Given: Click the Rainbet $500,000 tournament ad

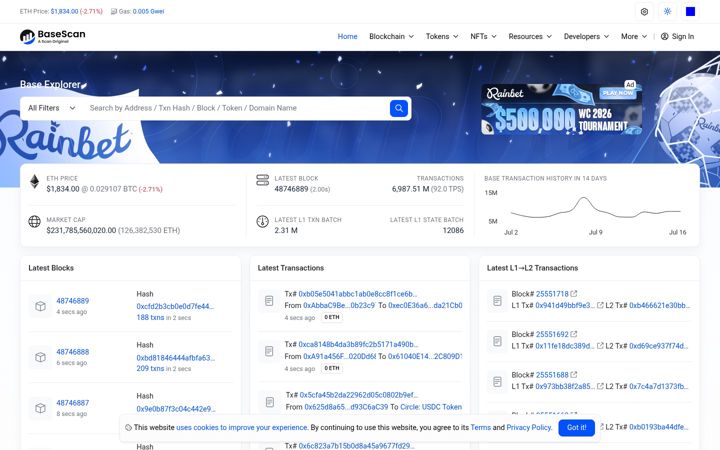Looking at the screenshot, I should 562,109.
